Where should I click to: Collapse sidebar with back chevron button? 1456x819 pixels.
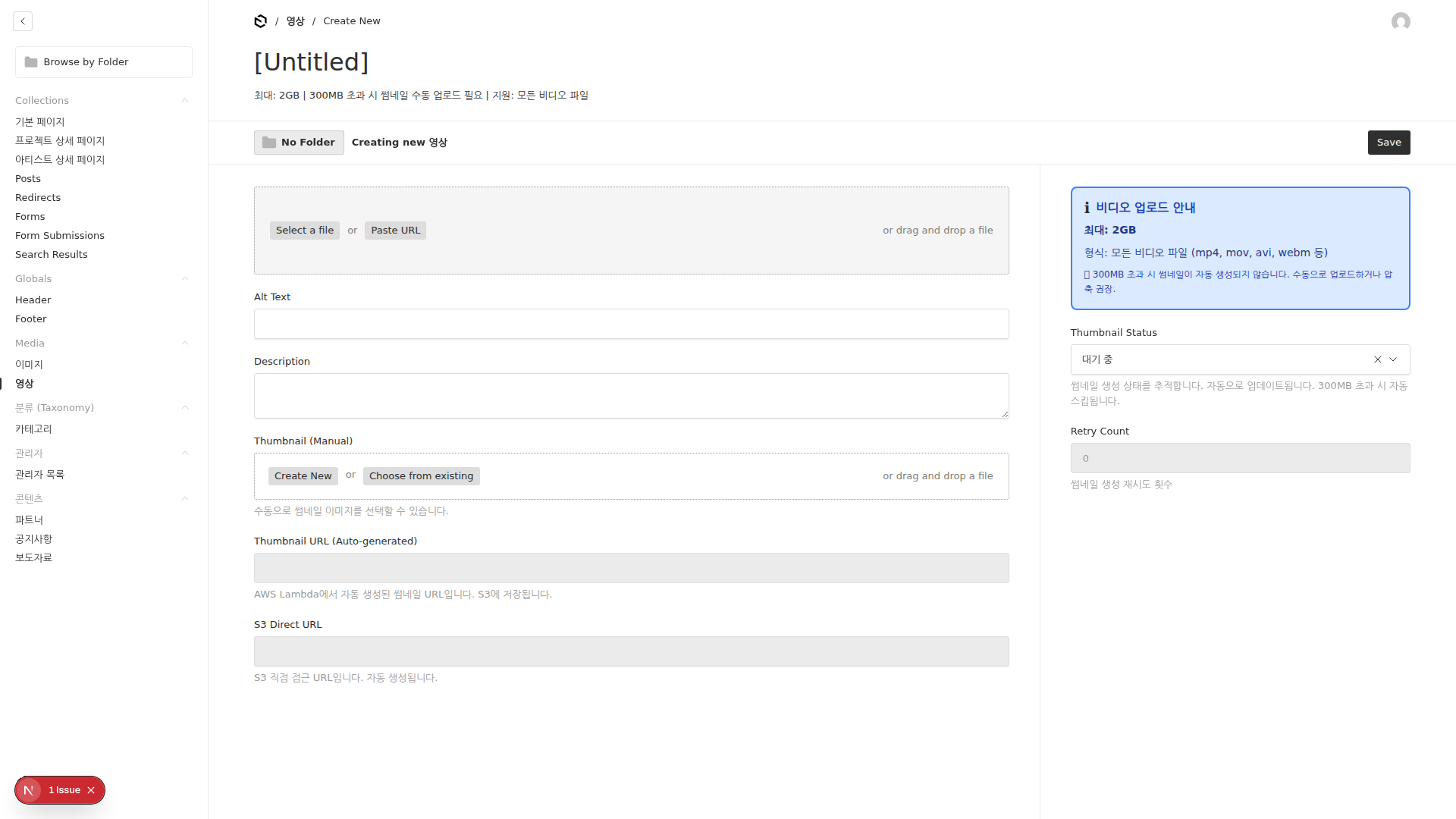[23, 21]
